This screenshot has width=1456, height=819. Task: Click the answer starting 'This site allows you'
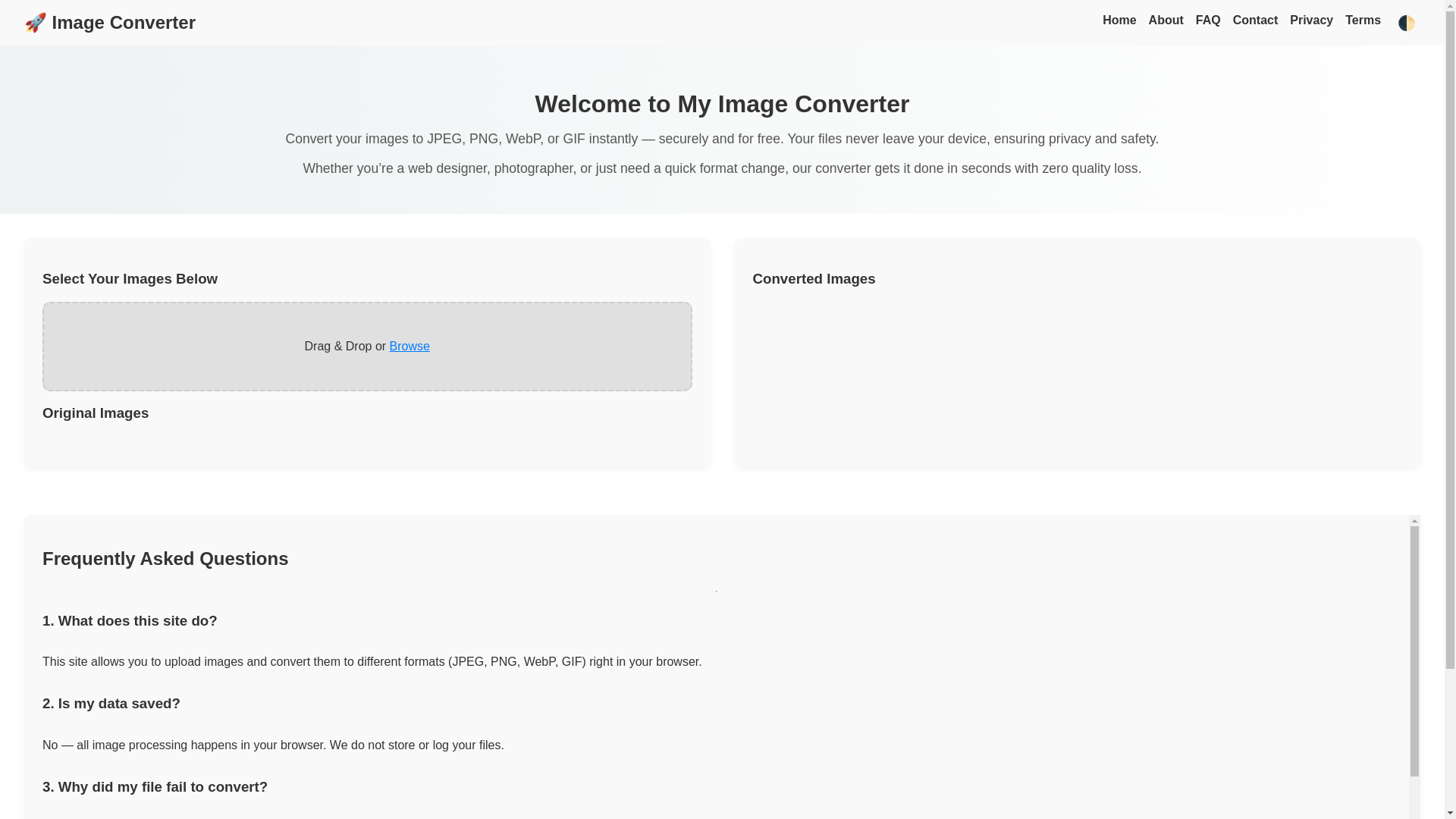coord(372,662)
